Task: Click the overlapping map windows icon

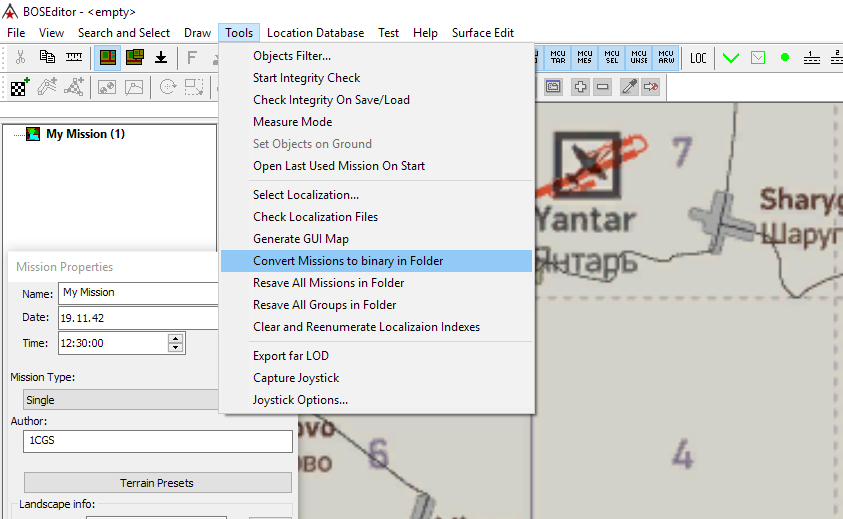Action: coord(134,57)
